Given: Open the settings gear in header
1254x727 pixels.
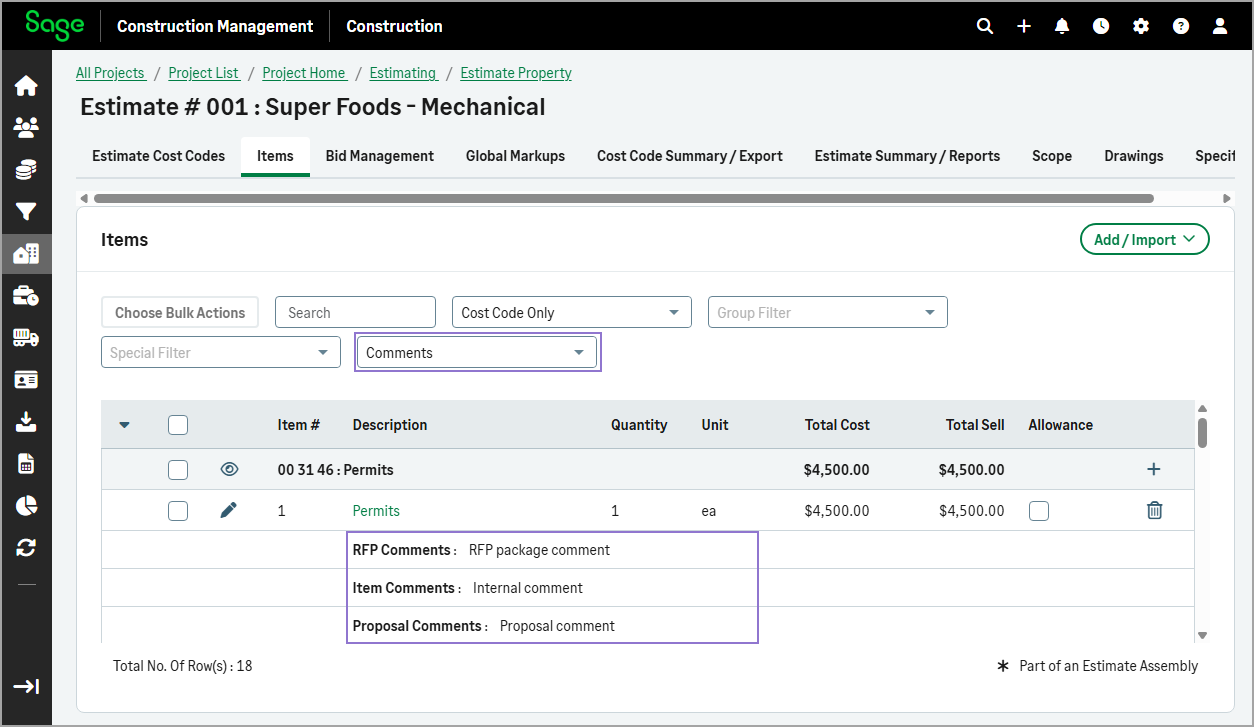Looking at the screenshot, I should [x=1141, y=27].
